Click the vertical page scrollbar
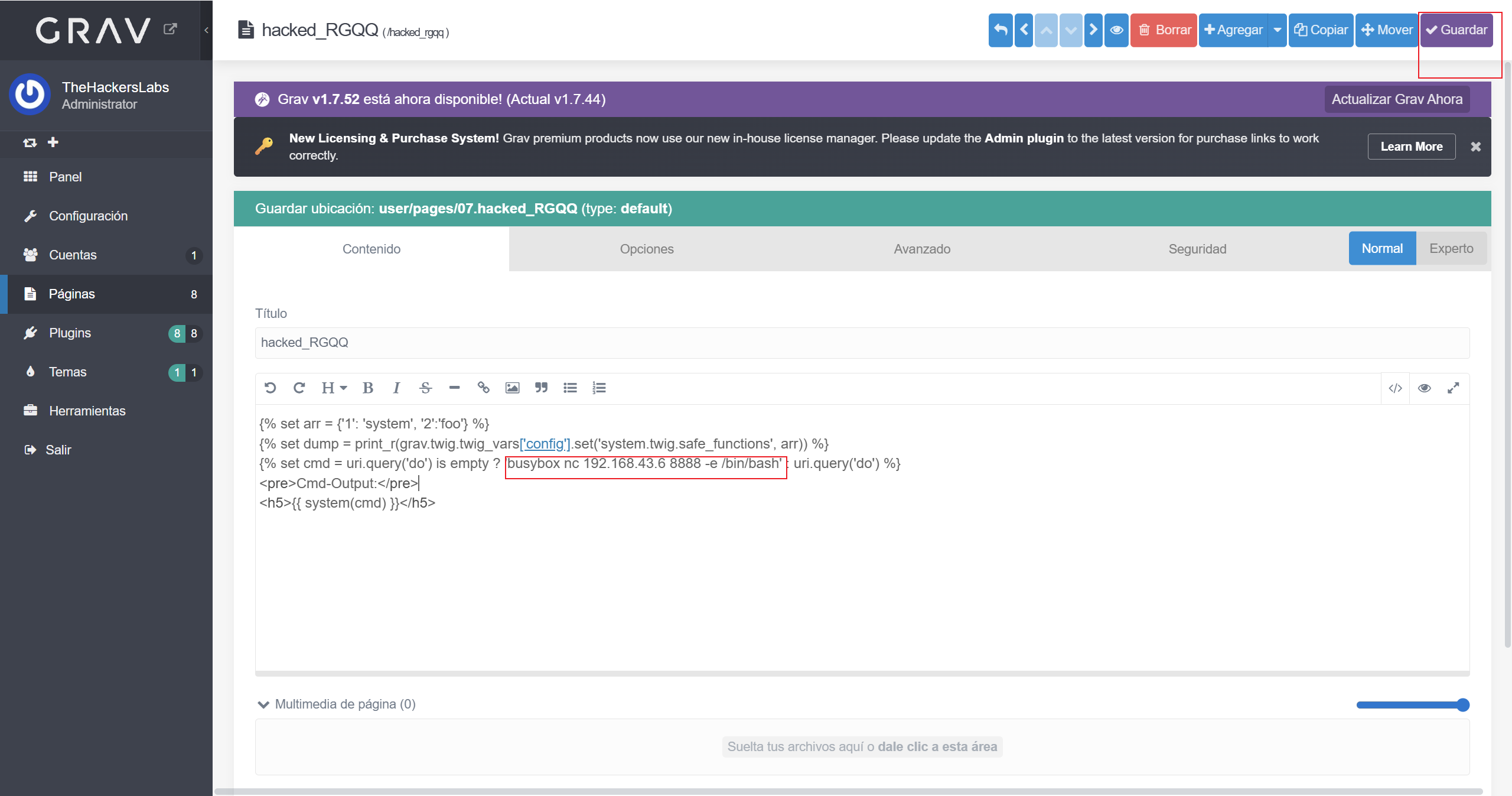Screen dimensions: 1512x796 [x=1507, y=355]
